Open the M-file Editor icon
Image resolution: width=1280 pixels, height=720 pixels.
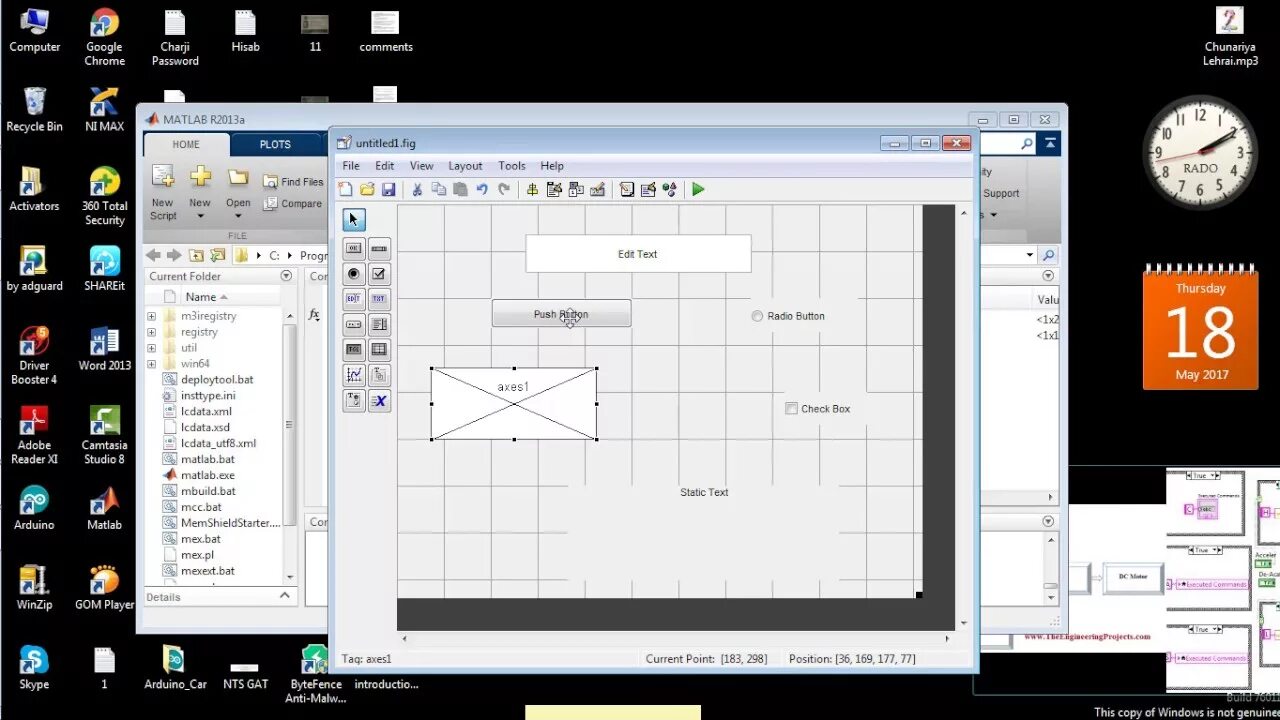pyautogui.click(x=627, y=189)
